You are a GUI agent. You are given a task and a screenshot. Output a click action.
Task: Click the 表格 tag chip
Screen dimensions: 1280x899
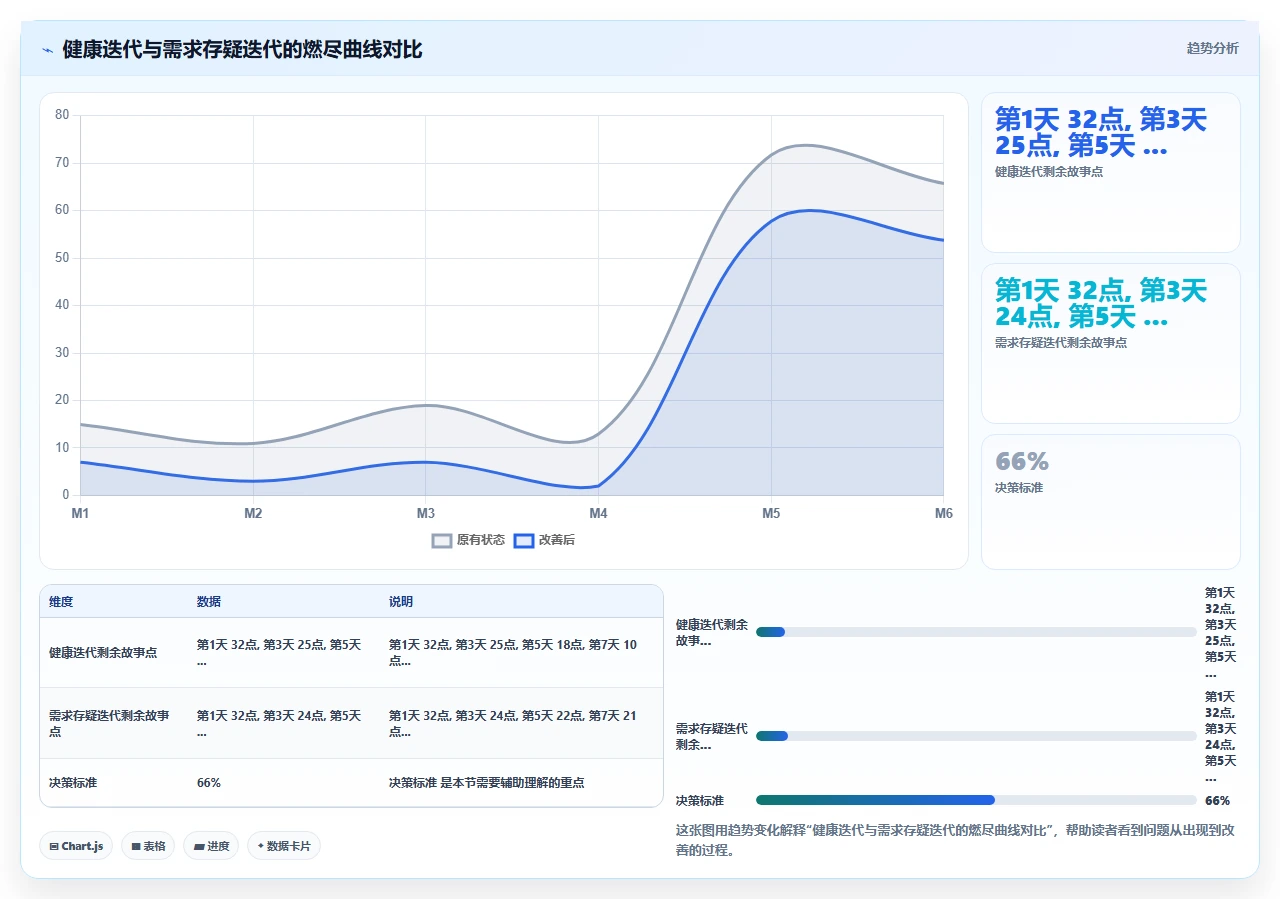click(x=148, y=846)
